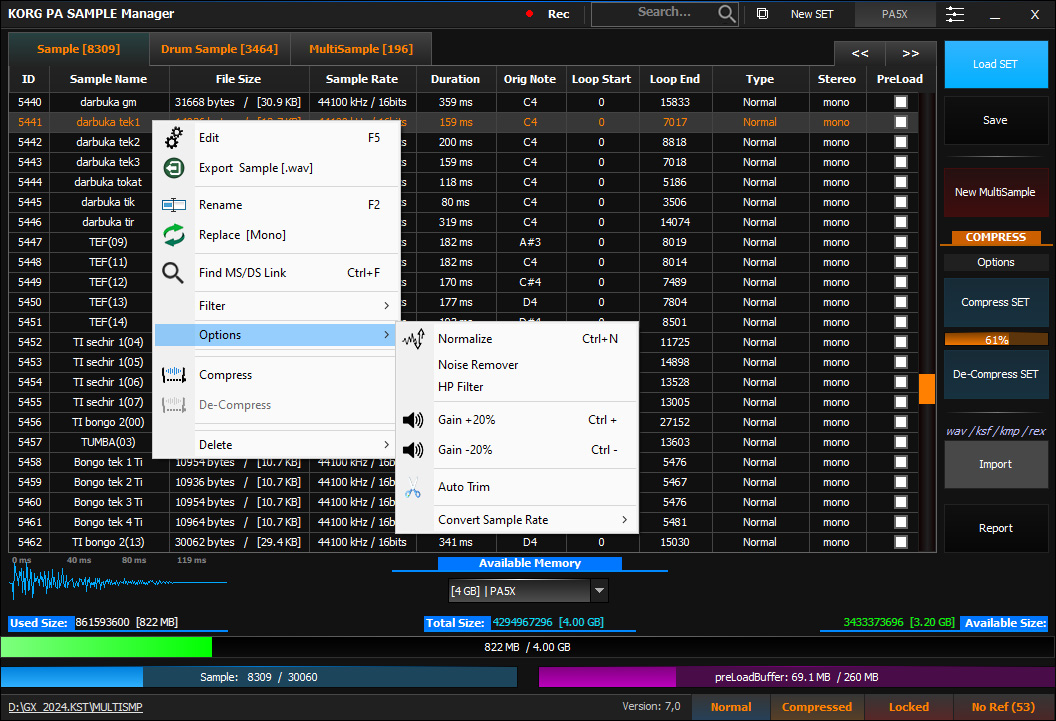The height and width of the screenshot is (721, 1056).
Task: Select the Compress waveform icon
Action: (173, 374)
